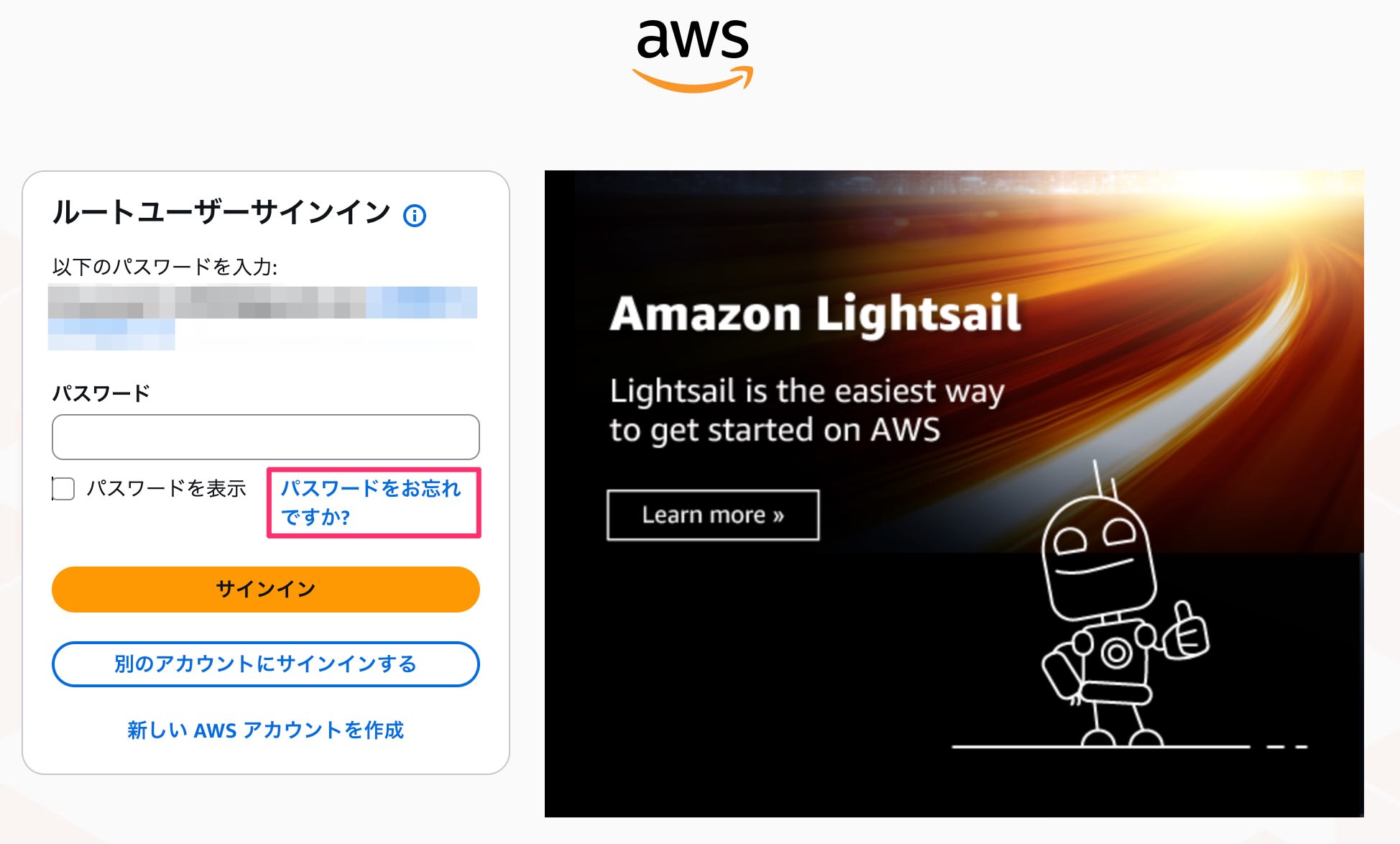The height and width of the screenshot is (844, 1400).
Task: Click the orange smile arrow under aws
Action: [x=693, y=80]
